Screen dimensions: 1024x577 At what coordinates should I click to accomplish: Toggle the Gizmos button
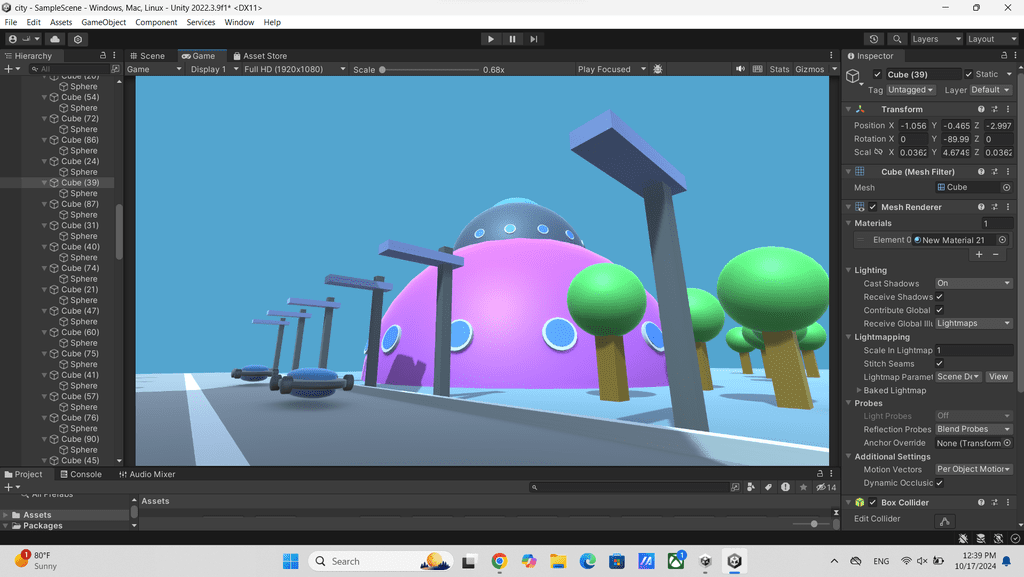point(810,69)
